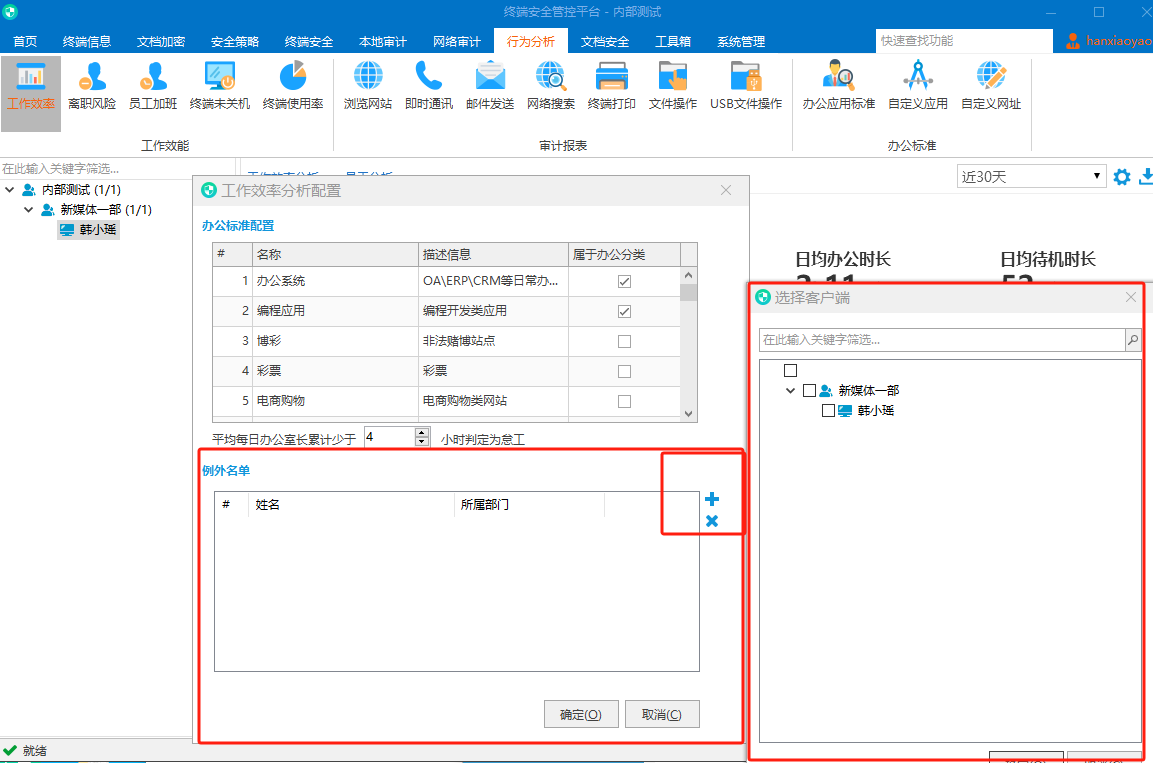The height and width of the screenshot is (763, 1153).
Task: Switch to the 本地审计 tab
Action: point(382,41)
